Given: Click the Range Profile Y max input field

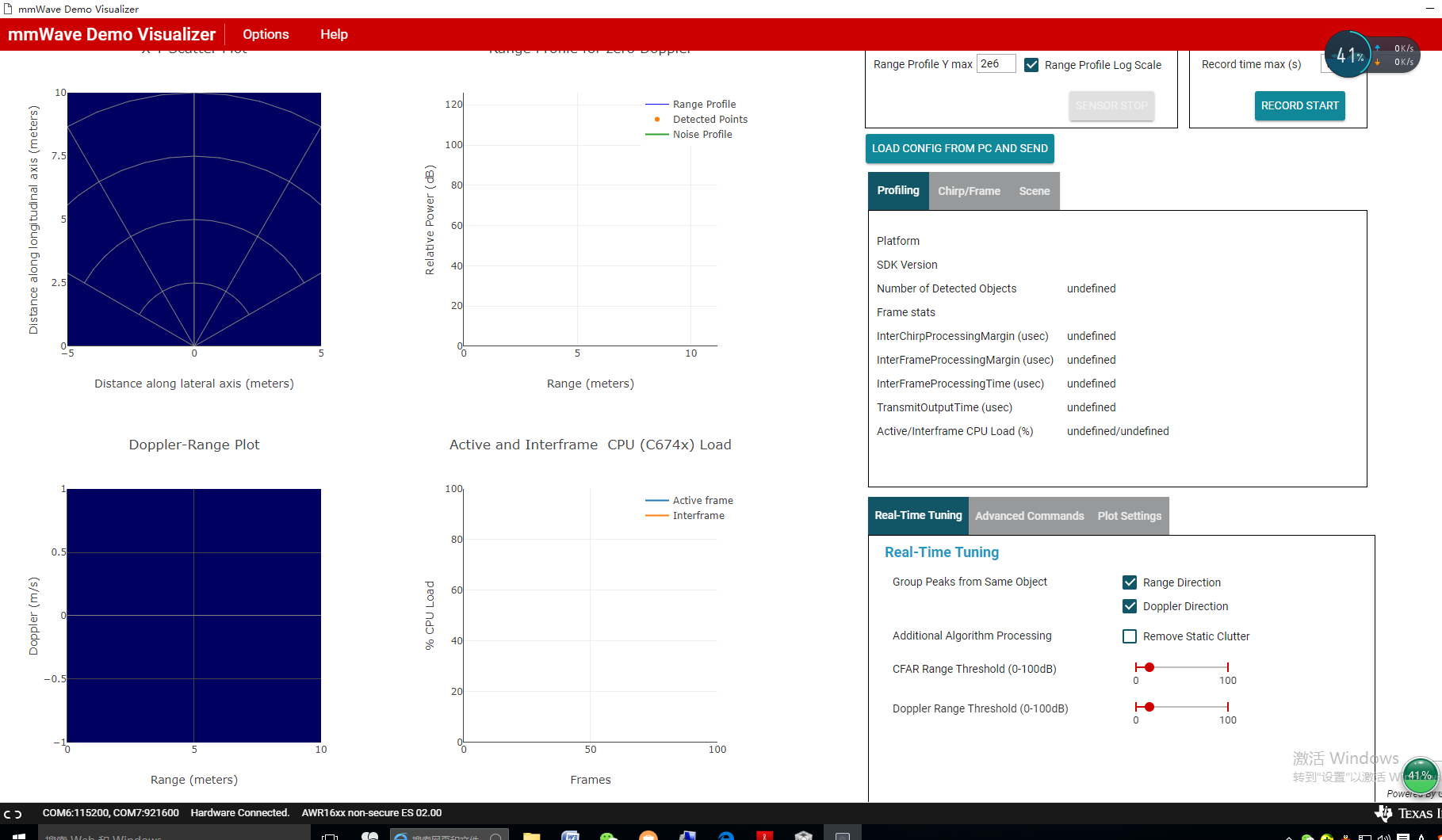Looking at the screenshot, I should point(996,63).
